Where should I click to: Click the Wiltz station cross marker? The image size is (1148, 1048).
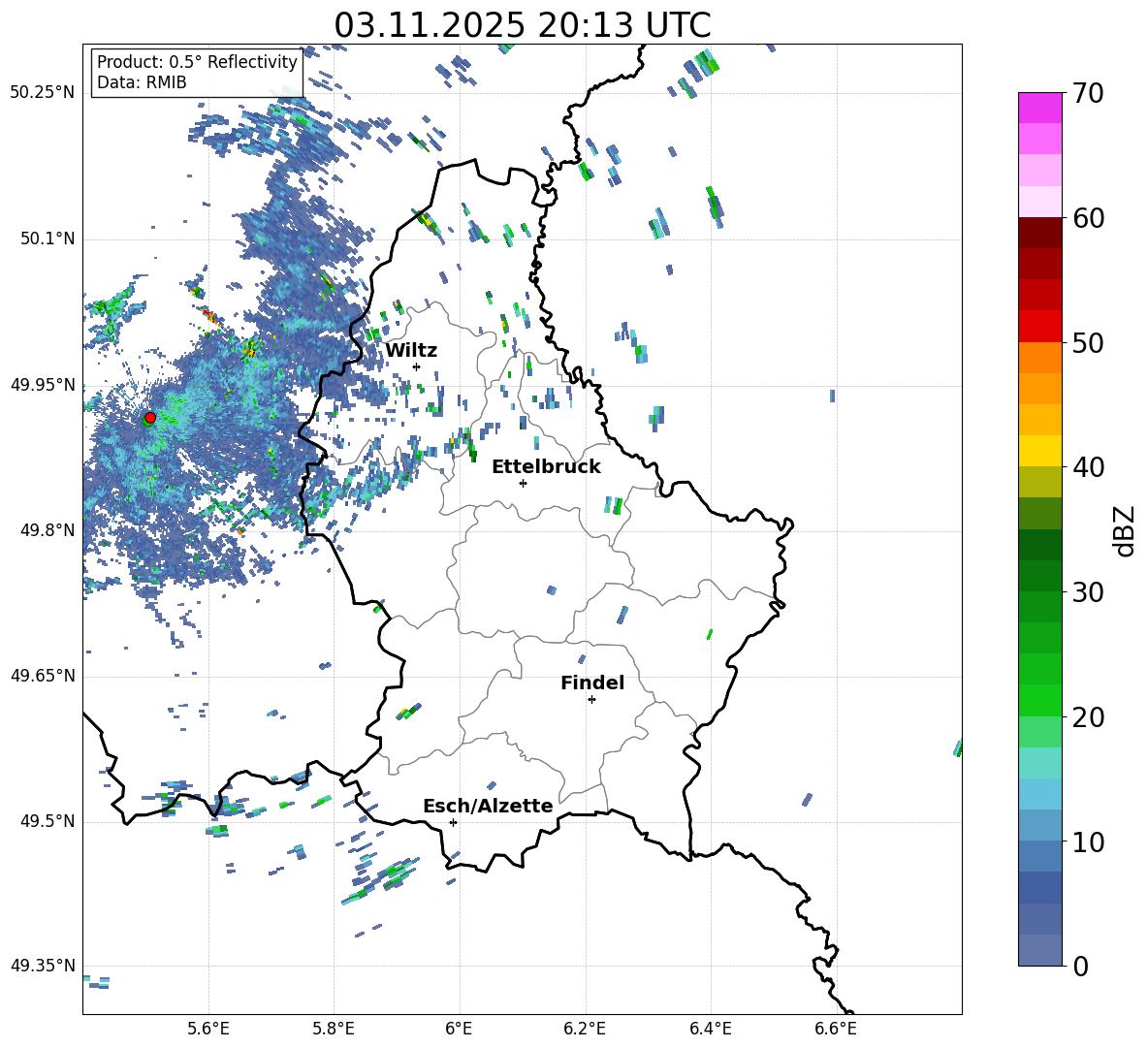tap(417, 366)
